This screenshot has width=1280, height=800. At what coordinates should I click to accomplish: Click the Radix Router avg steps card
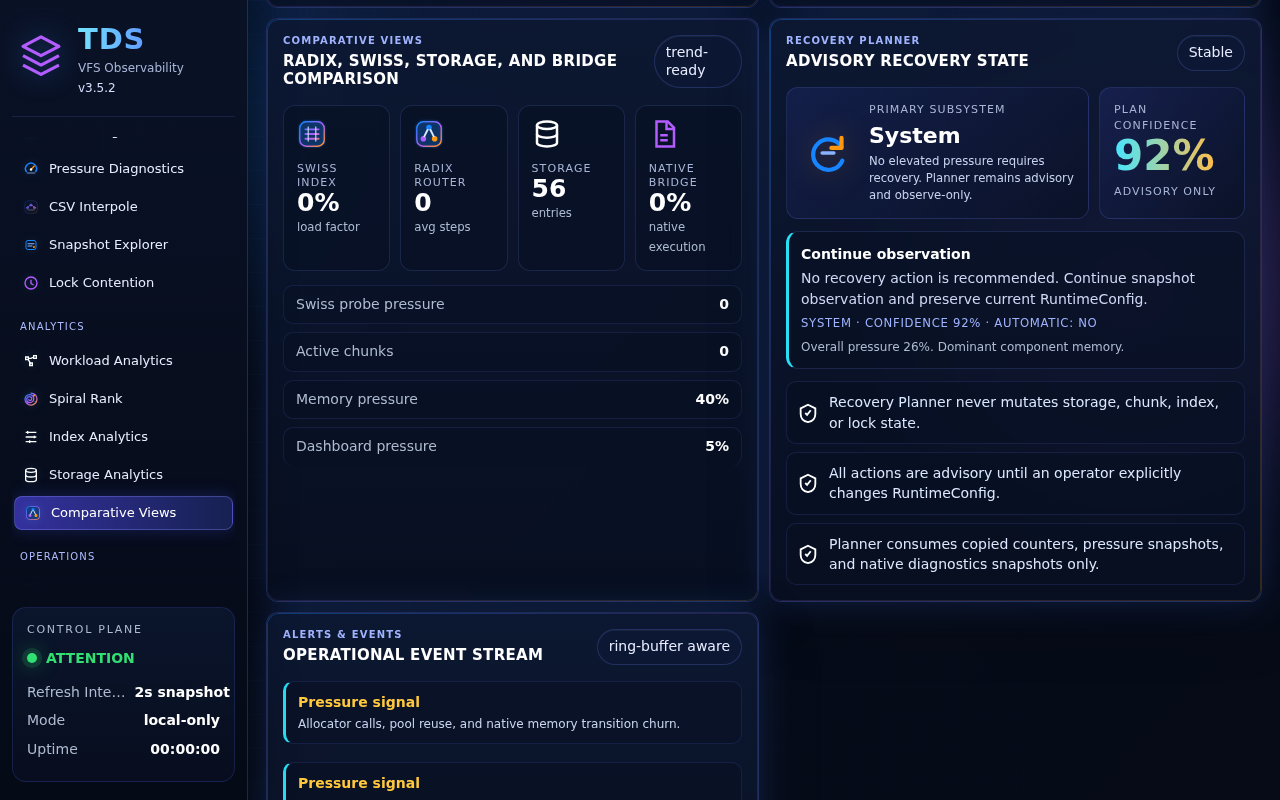[x=454, y=188]
